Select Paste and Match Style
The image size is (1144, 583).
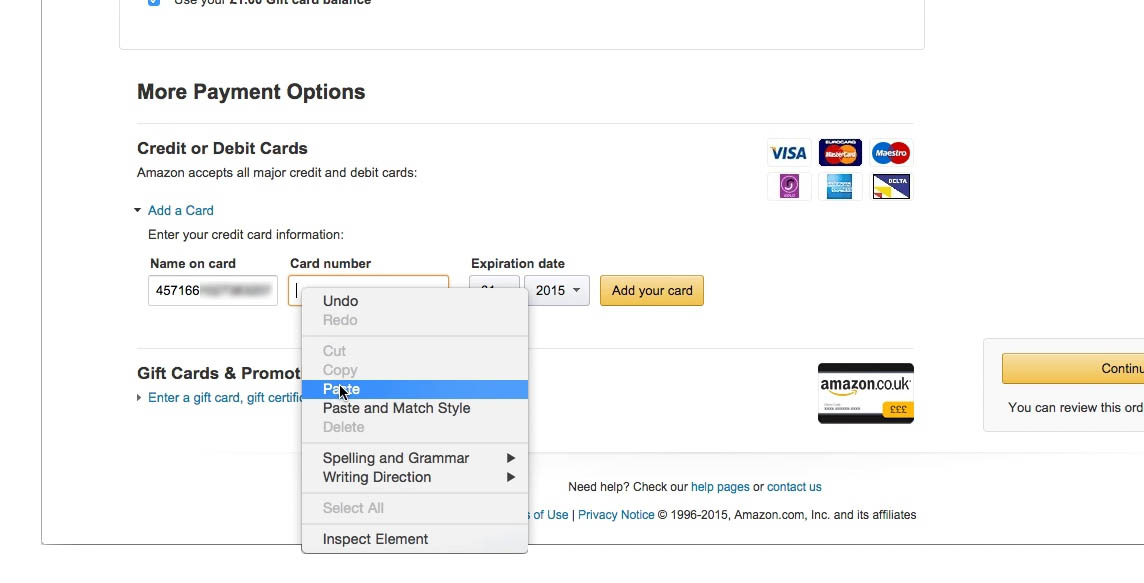pyautogui.click(x=396, y=408)
